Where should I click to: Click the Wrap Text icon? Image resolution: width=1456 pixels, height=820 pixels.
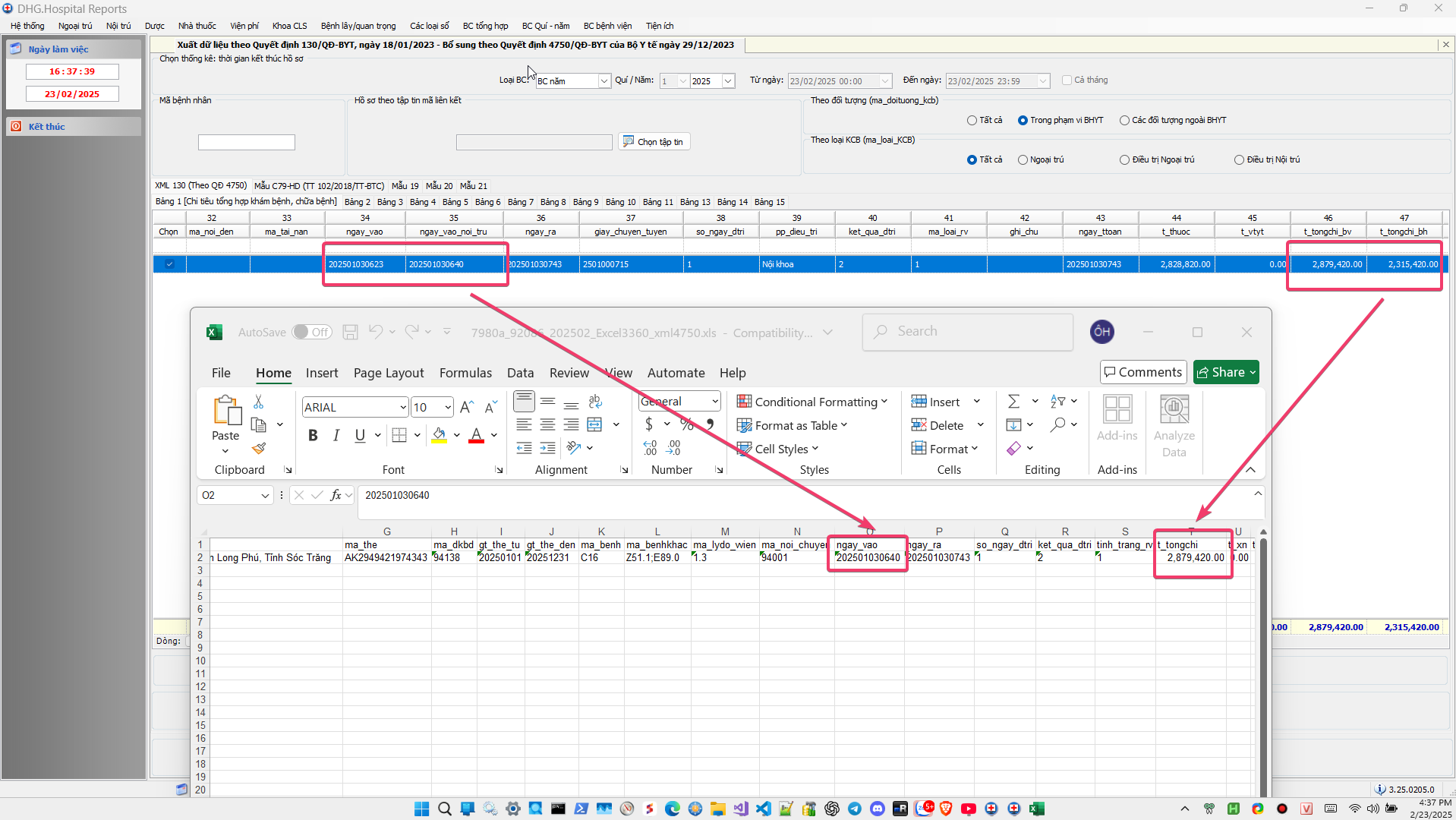click(x=595, y=402)
